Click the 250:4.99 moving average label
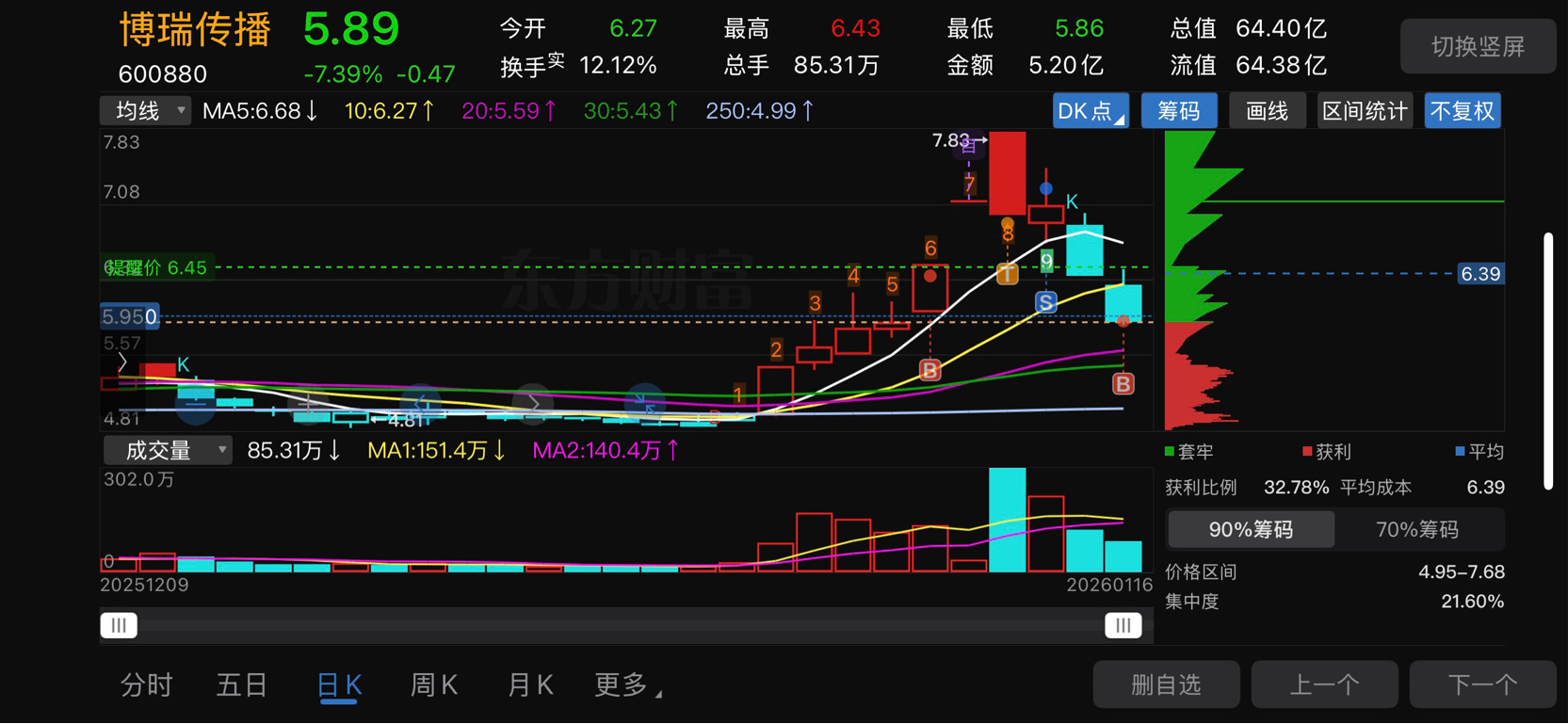Viewport: 1568px width, 724px height. 760,111
